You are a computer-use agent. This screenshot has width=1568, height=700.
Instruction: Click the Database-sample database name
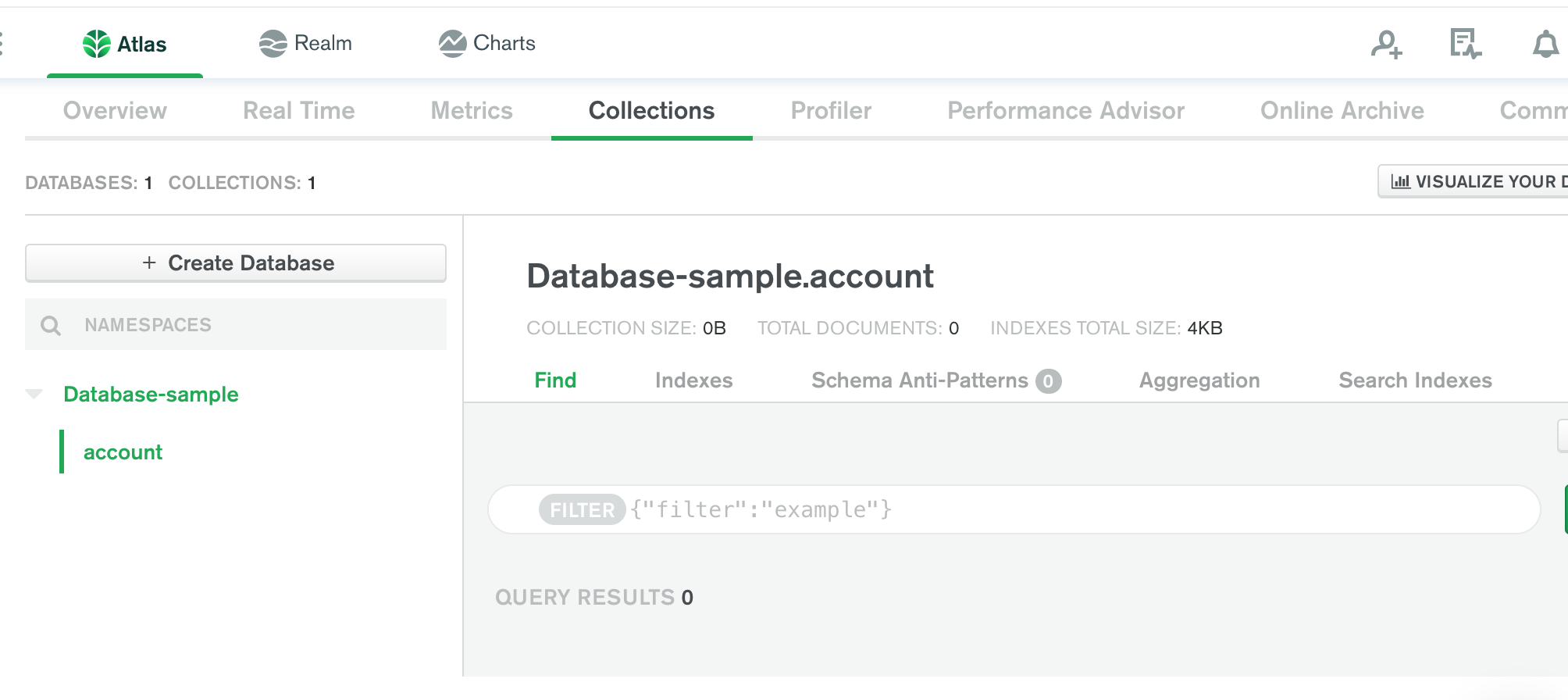coord(151,395)
